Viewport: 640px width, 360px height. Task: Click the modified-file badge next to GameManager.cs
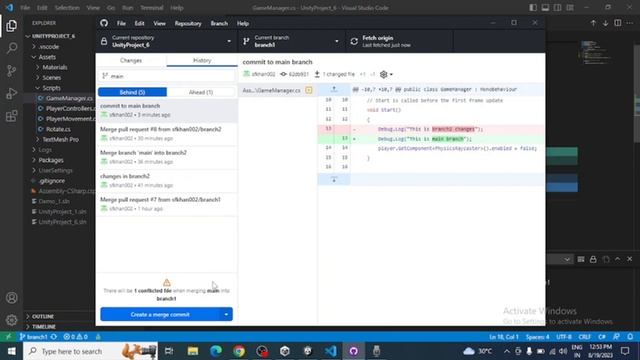(x=309, y=90)
